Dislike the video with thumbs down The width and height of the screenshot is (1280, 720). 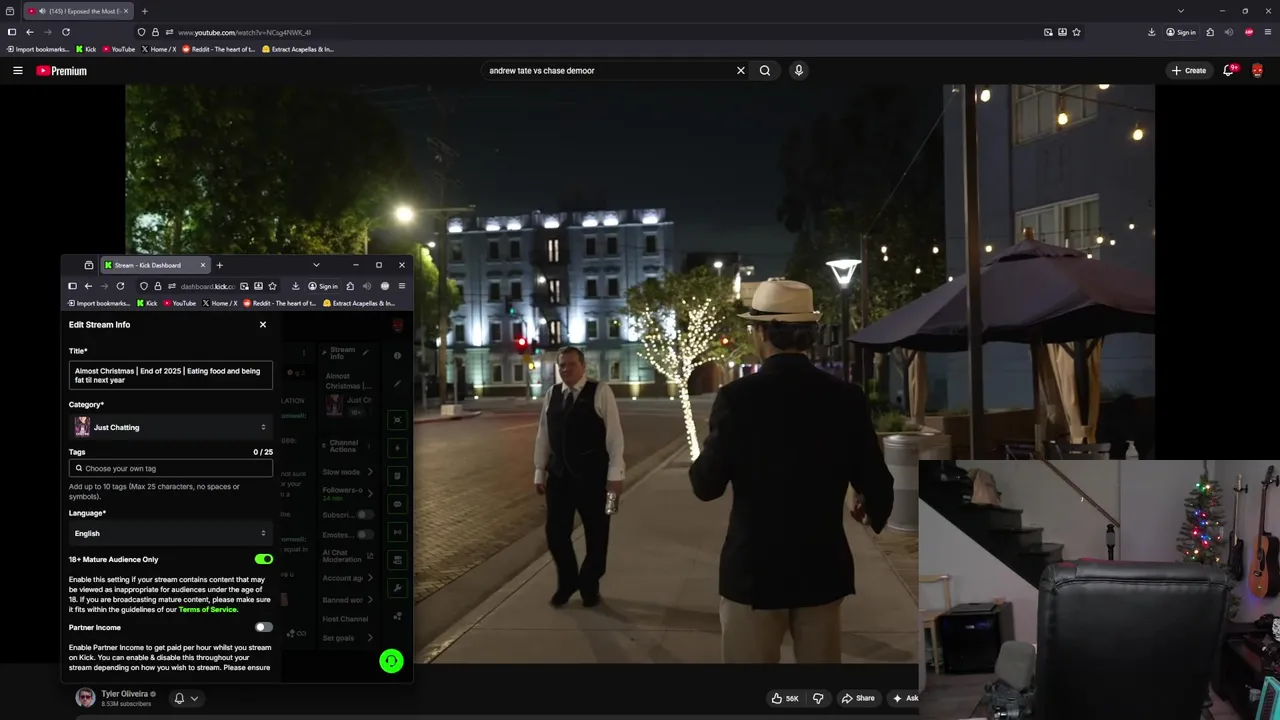click(x=818, y=698)
